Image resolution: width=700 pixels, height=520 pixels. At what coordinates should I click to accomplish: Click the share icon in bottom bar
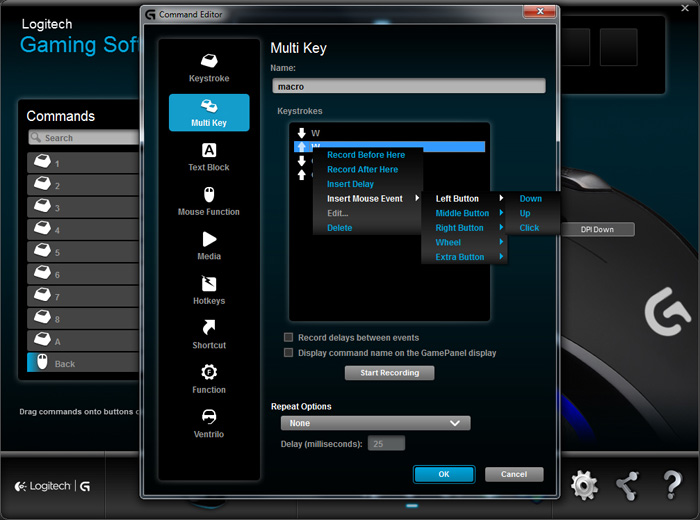pos(627,486)
